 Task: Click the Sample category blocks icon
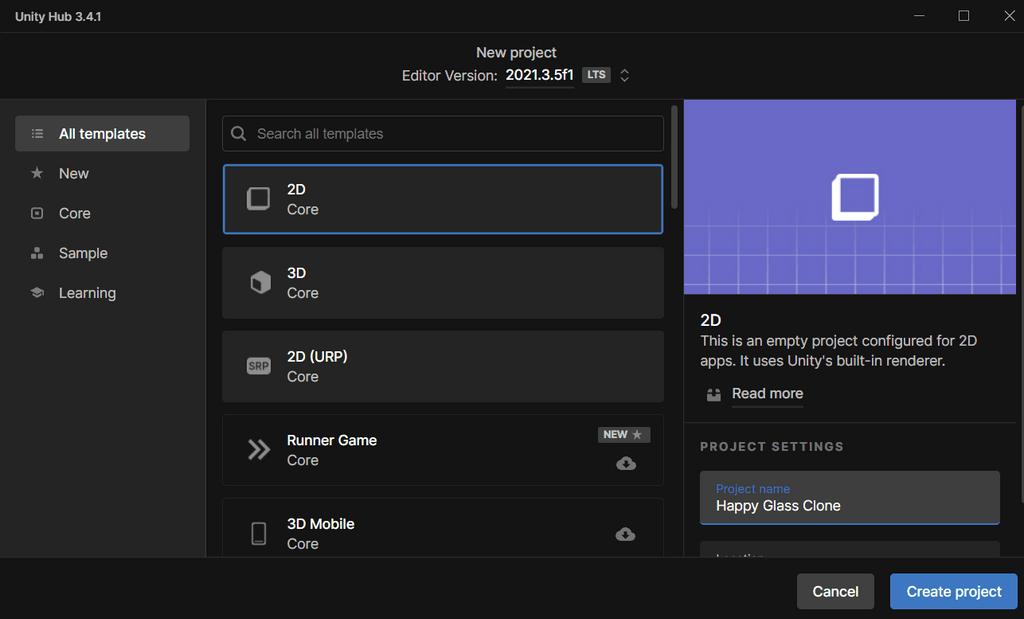tap(37, 253)
